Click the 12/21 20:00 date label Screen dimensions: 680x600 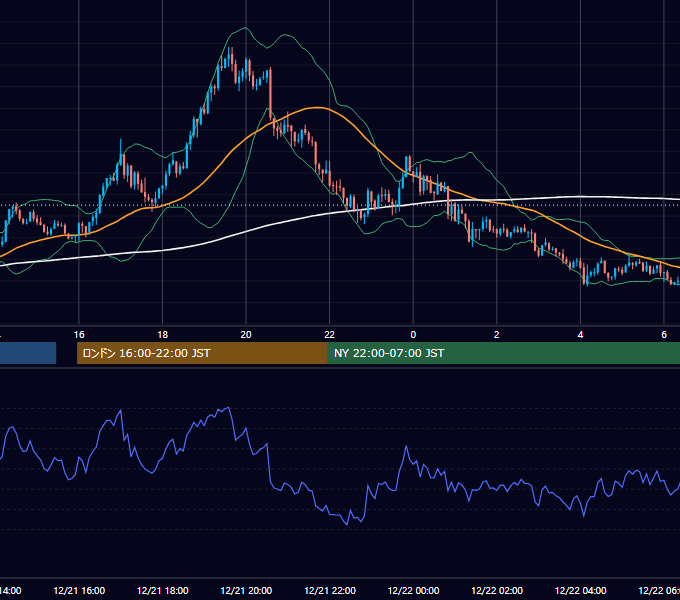click(246, 590)
